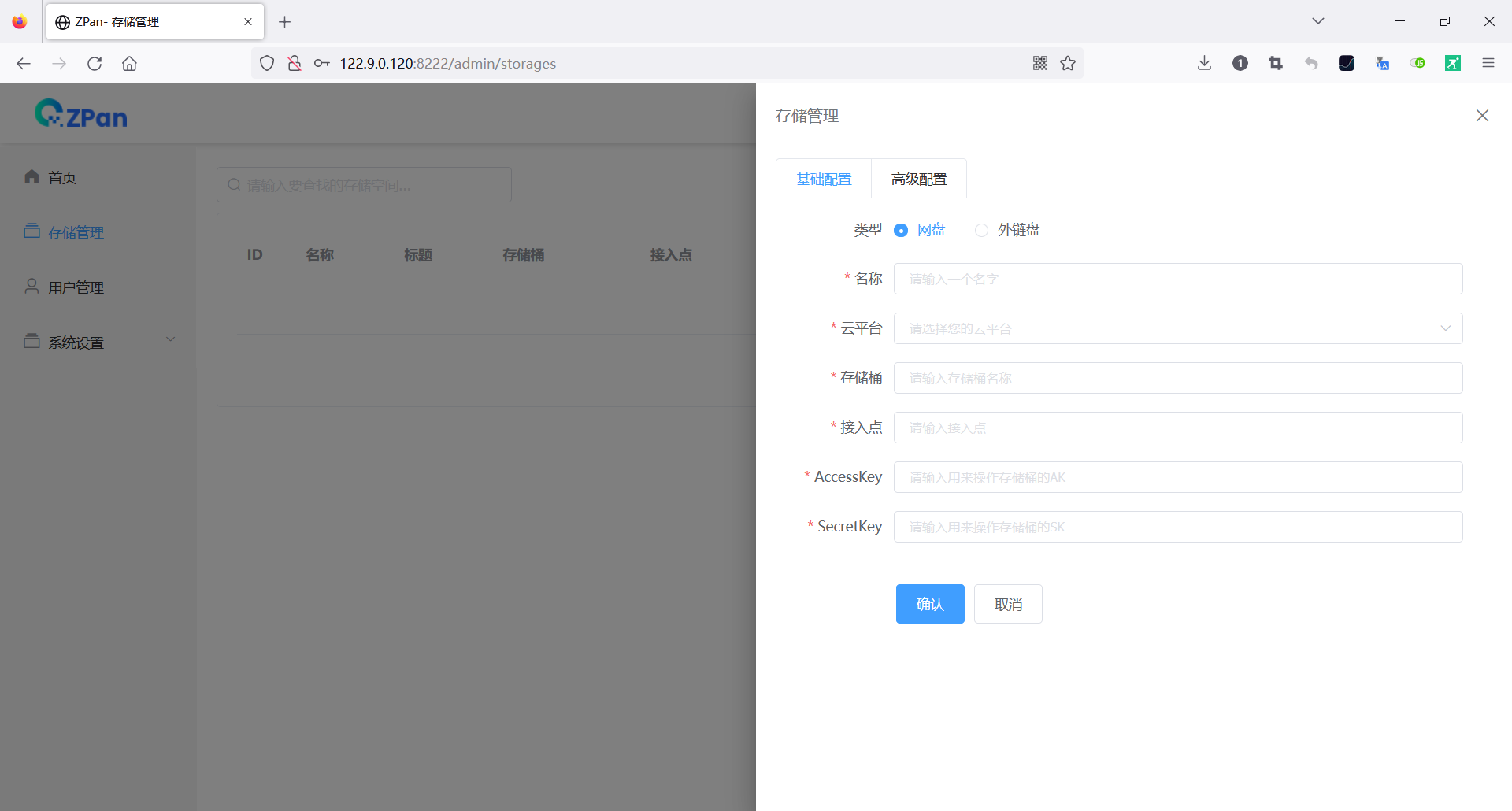Open the translate extension icon
The height and width of the screenshot is (811, 1512).
click(1382, 63)
